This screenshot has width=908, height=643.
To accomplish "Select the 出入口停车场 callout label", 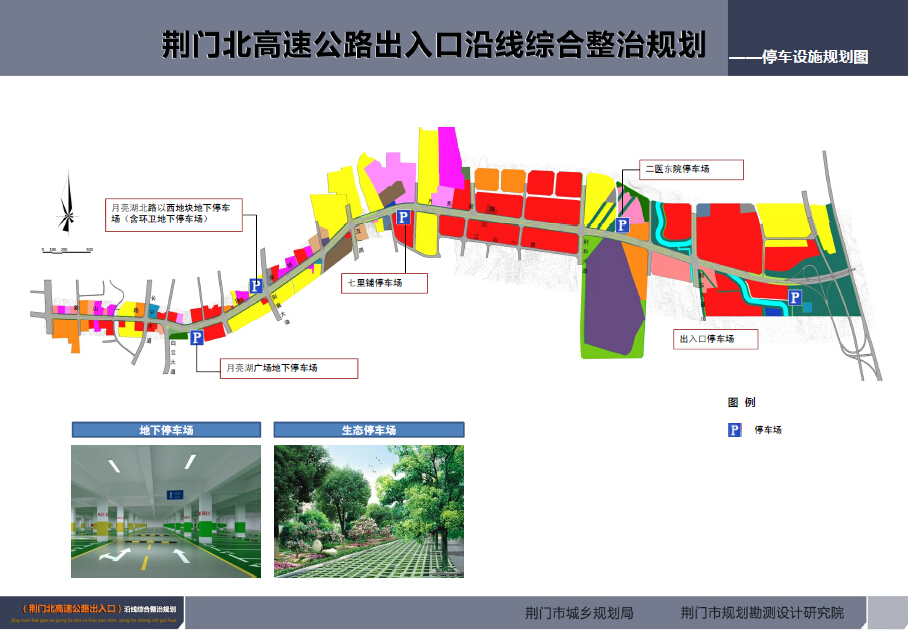I will tap(715, 339).
